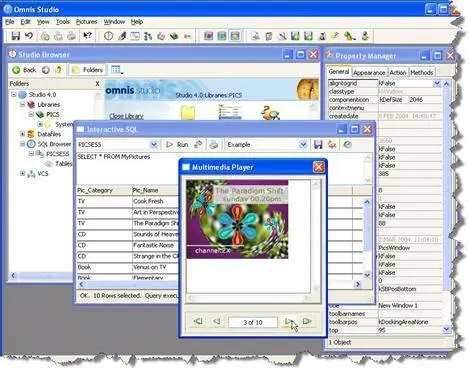Expand the VCS tree node
Viewport: 469px width, 370px height.
(x=22, y=173)
